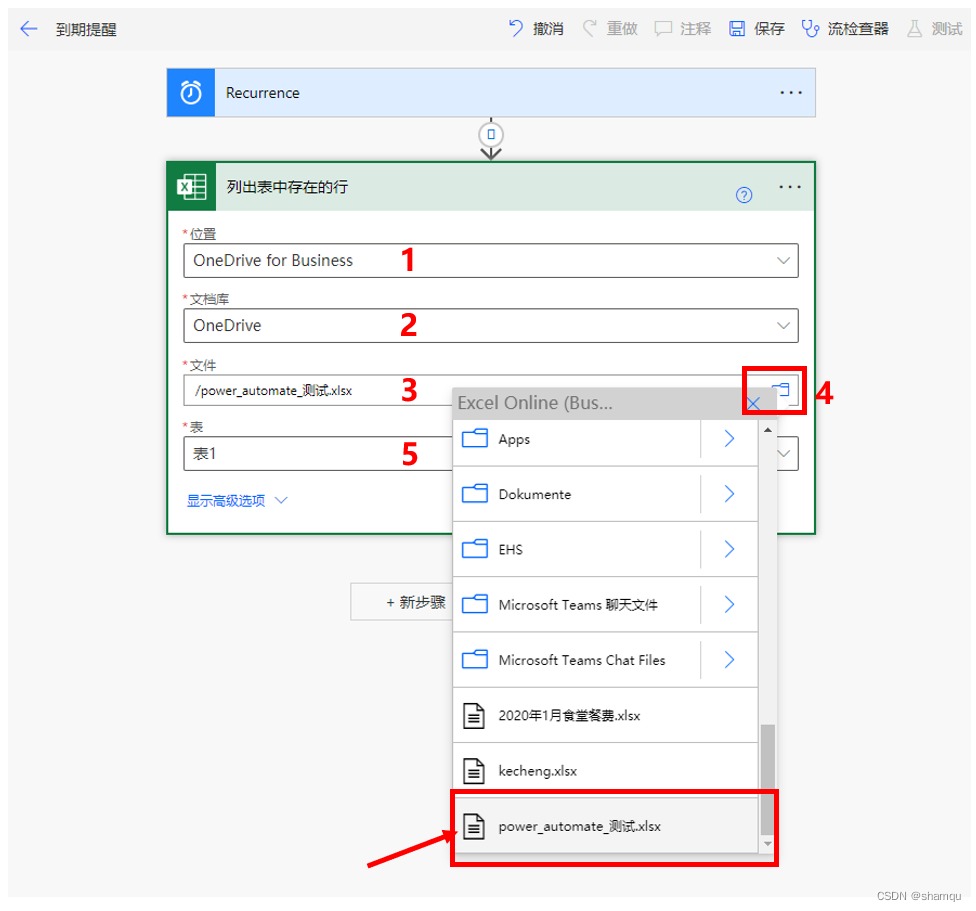976x911 pixels.
Task: Open the Comments (注释) panel
Action: tap(683, 29)
